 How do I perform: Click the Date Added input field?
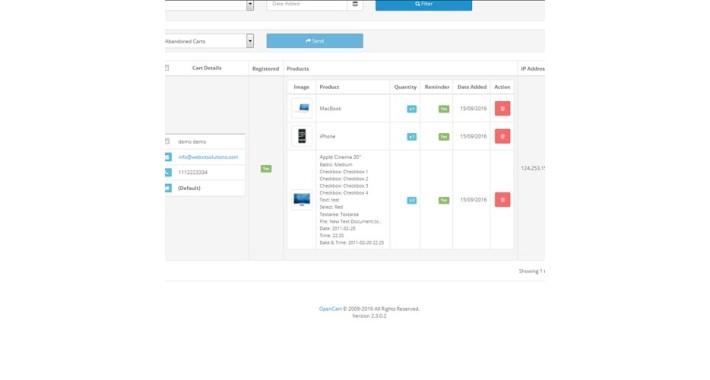pos(307,5)
